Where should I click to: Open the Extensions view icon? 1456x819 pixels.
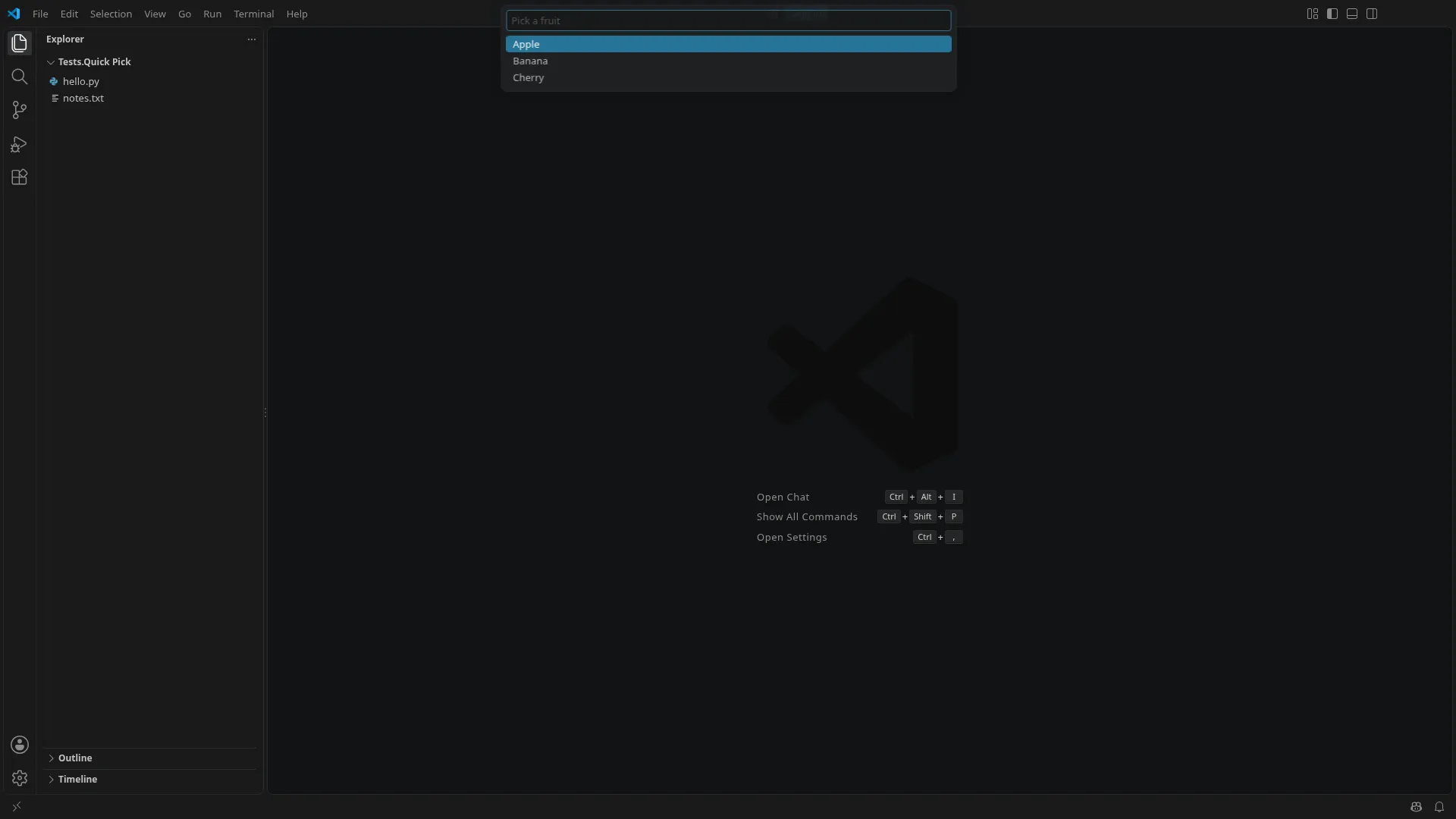point(20,177)
